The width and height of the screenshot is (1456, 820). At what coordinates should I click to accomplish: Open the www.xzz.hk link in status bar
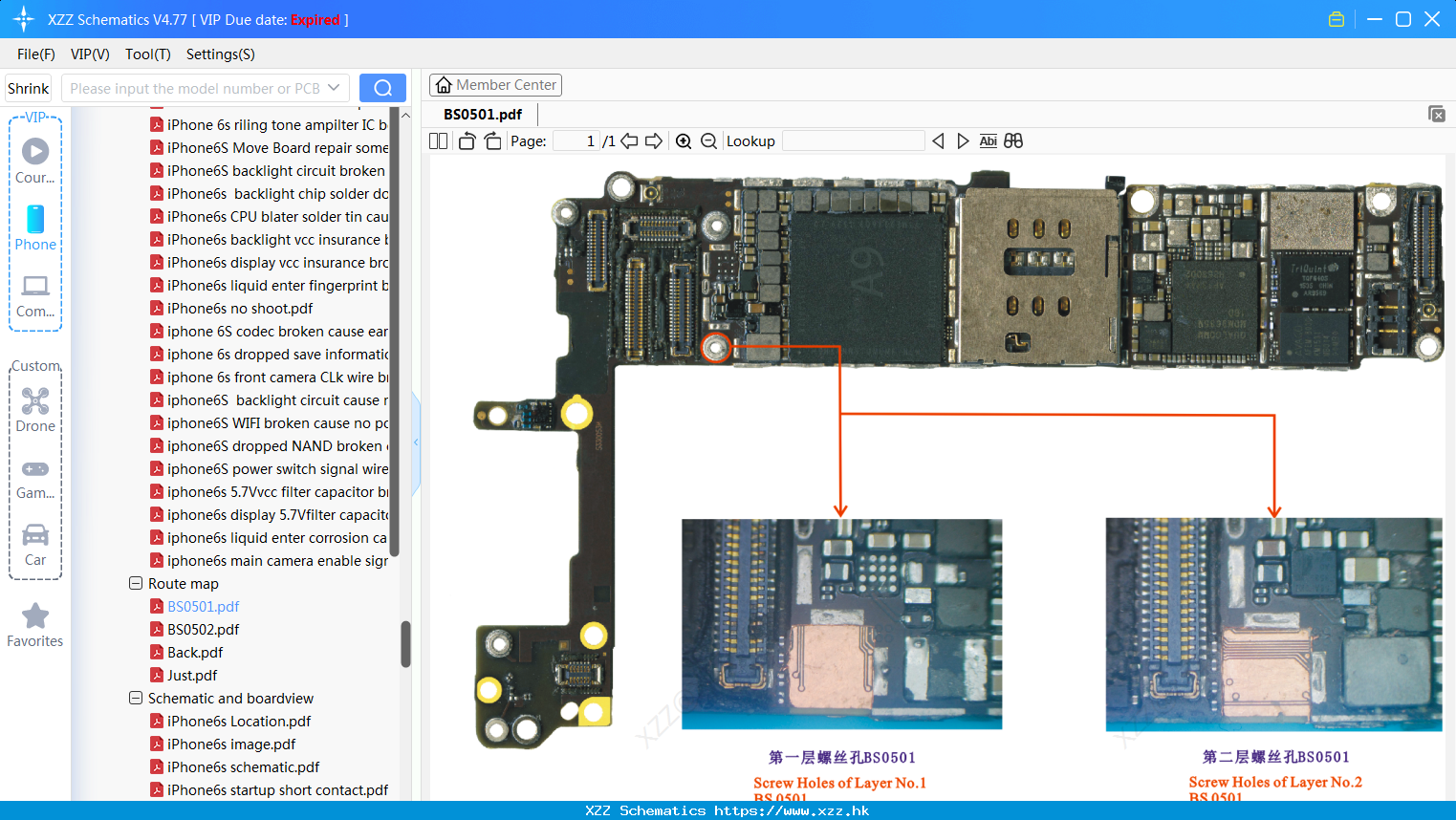point(792,810)
